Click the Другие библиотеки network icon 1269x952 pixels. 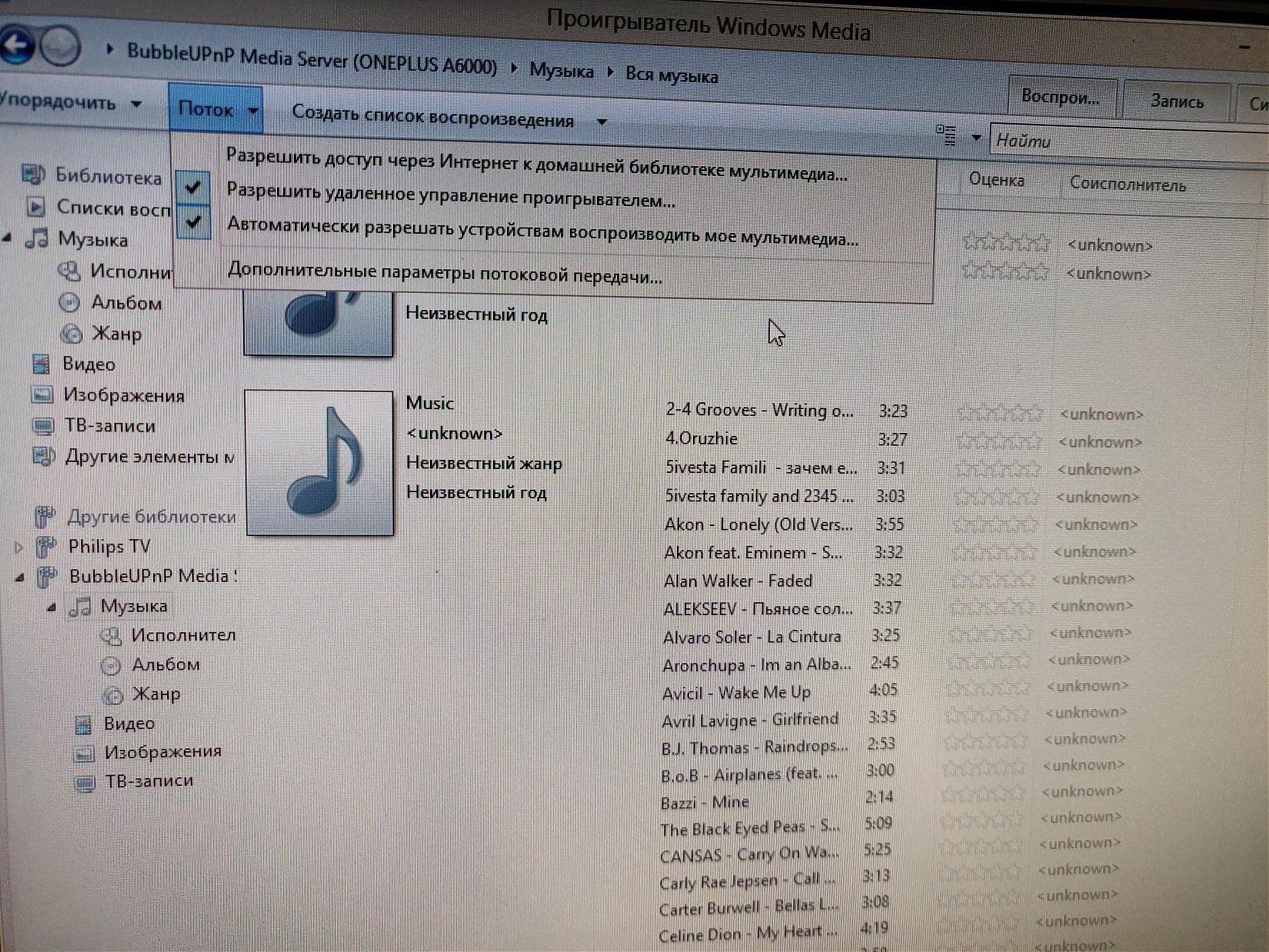click(45, 516)
